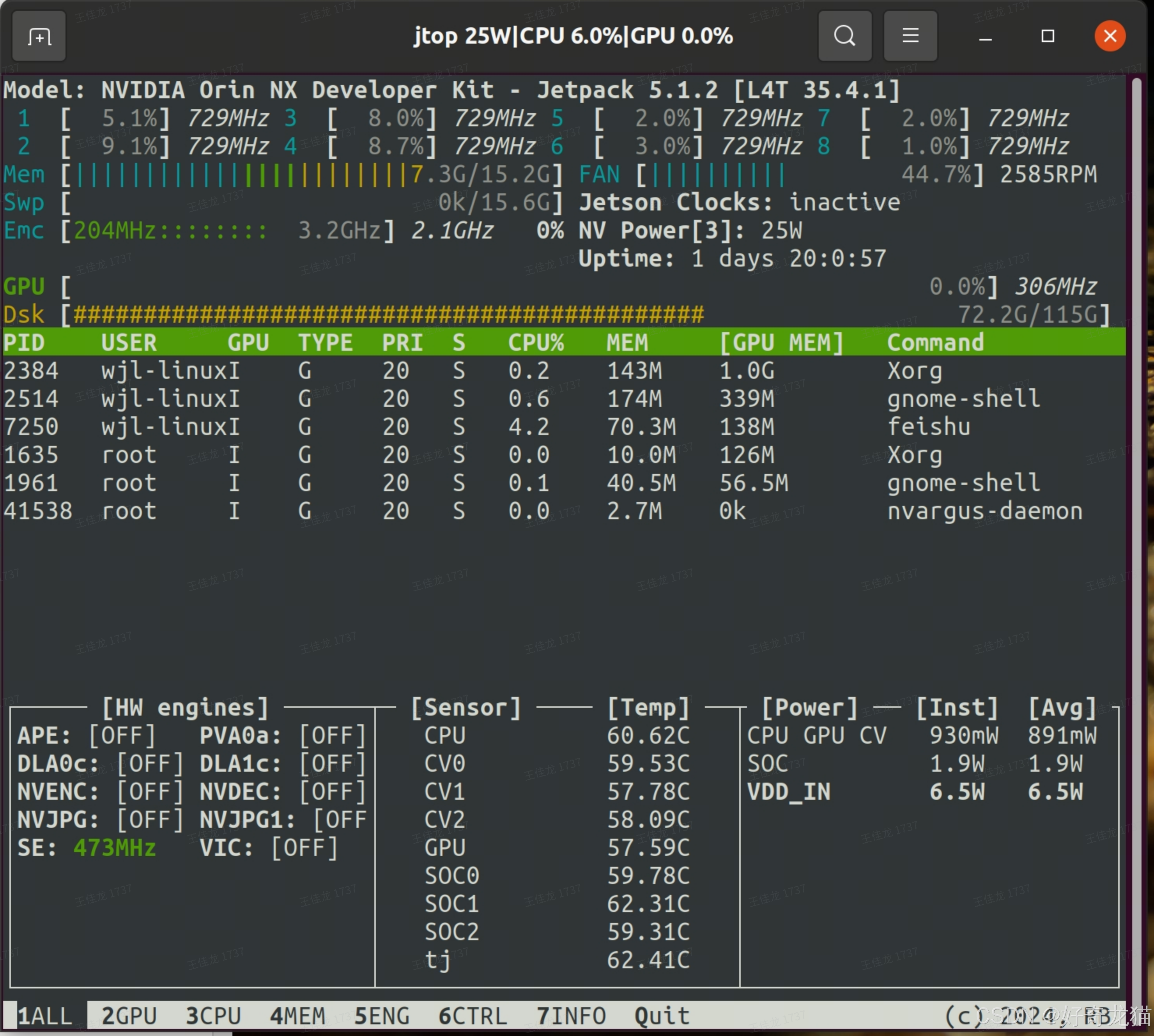Image resolution: width=1154 pixels, height=1036 pixels.
Task: Open the terminal hamburger menu
Action: pos(910,36)
